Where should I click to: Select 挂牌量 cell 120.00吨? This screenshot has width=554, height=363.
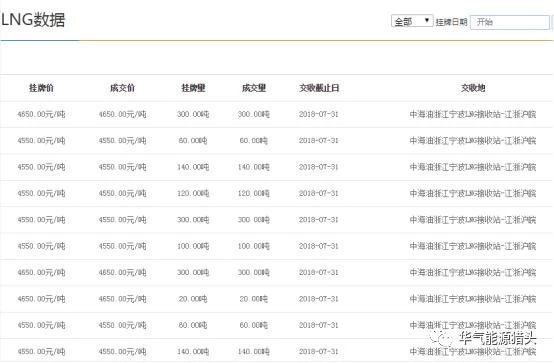pyautogui.click(x=193, y=193)
